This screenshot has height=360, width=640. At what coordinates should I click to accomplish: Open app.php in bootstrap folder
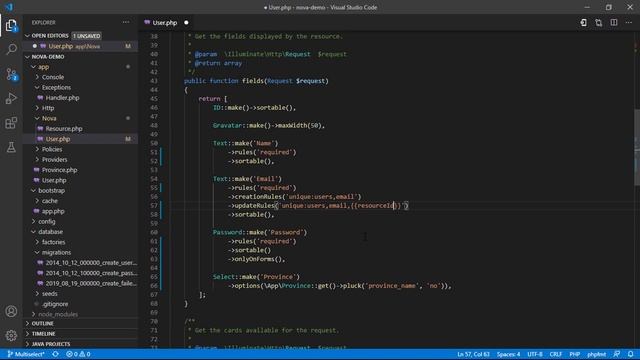tap(81, 211)
